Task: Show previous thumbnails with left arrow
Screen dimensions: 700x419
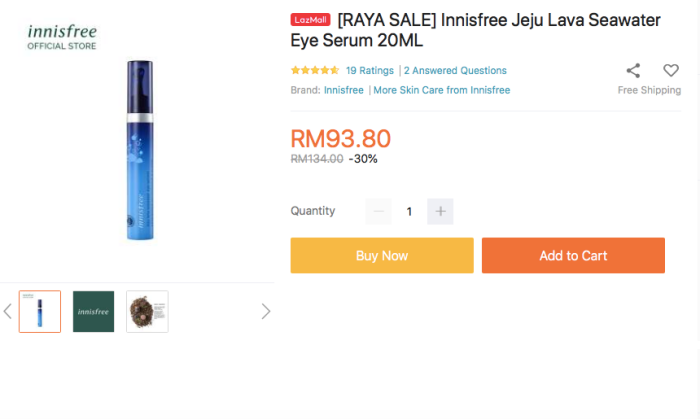Action: click(x=8, y=311)
